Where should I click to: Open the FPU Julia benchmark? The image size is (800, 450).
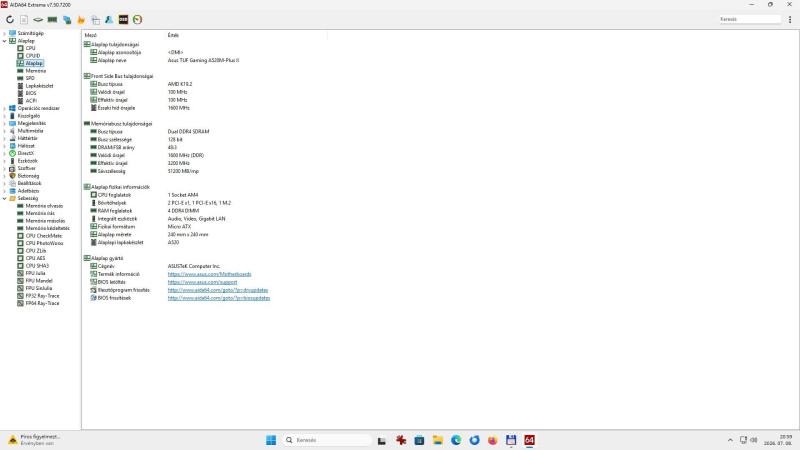tap(35, 273)
